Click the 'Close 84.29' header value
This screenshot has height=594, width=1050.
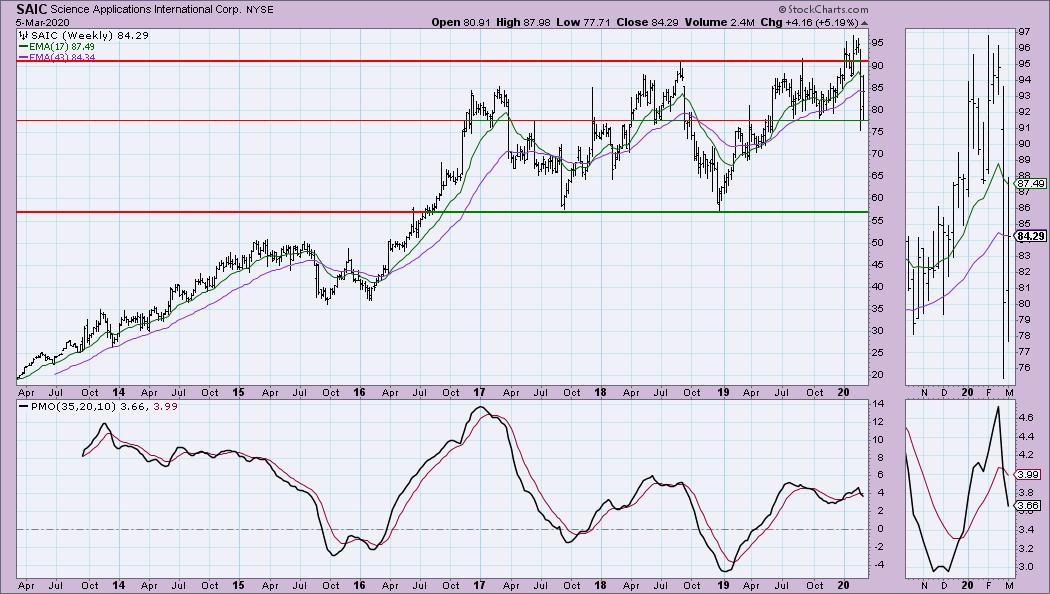pyautogui.click(x=647, y=22)
